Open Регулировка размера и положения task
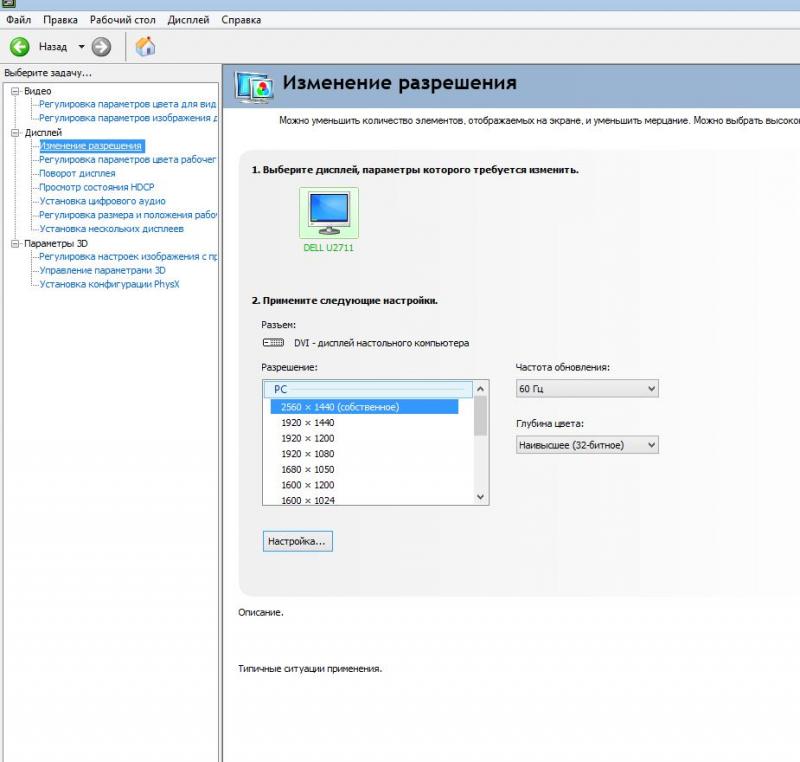The width and height of the screenshot is (800, 762). (128, 215)
